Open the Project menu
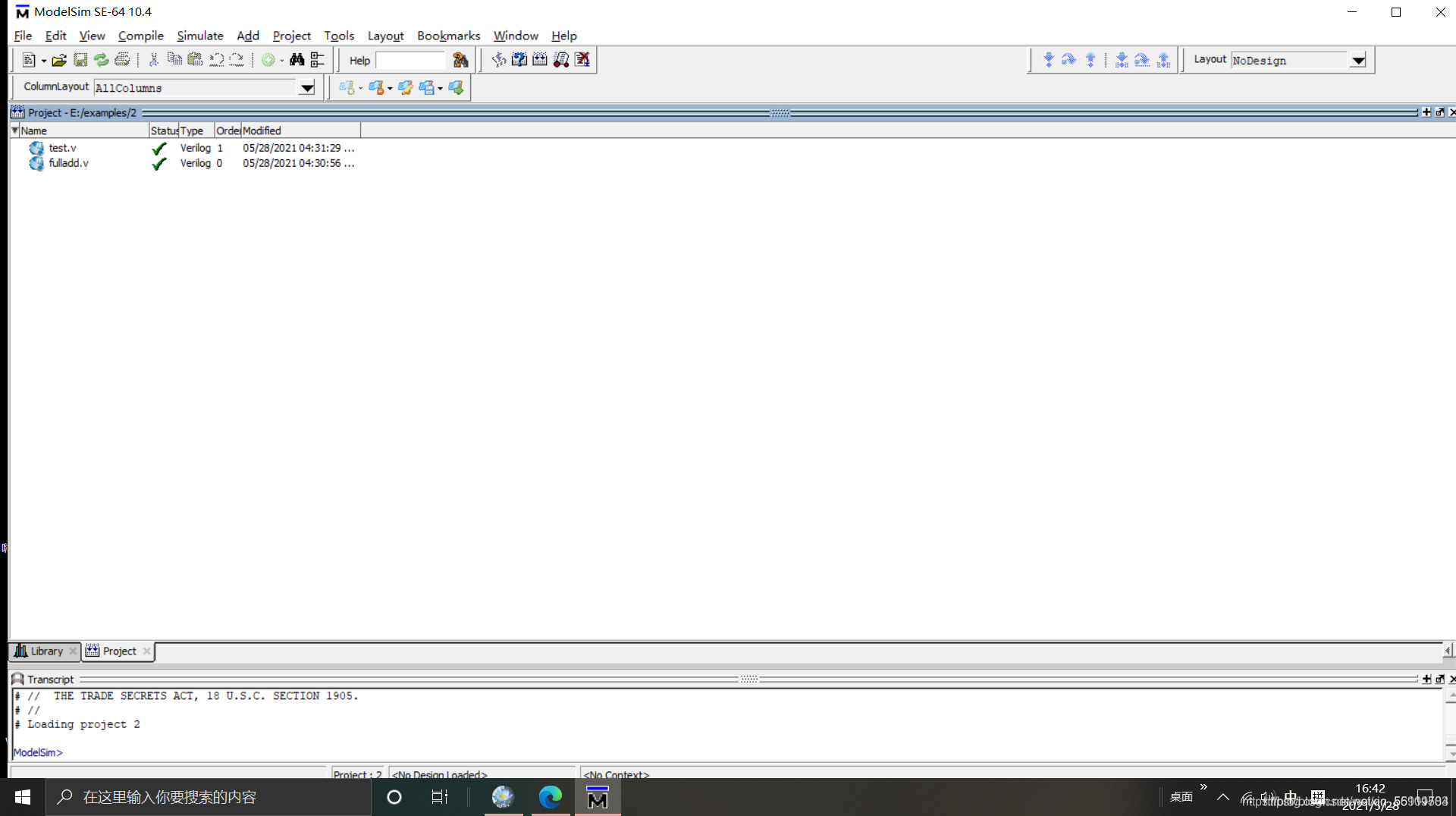Viewport: 1456px width, 816px height. coord(291,36)
